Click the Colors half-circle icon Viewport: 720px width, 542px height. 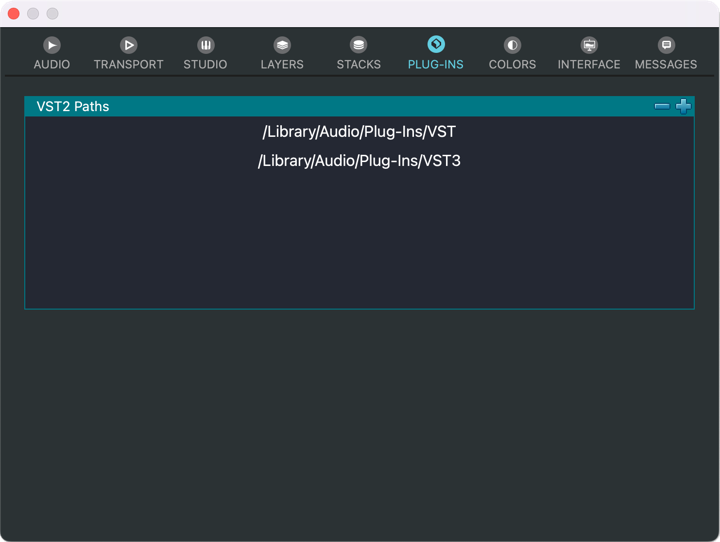[x=512, y=45]
